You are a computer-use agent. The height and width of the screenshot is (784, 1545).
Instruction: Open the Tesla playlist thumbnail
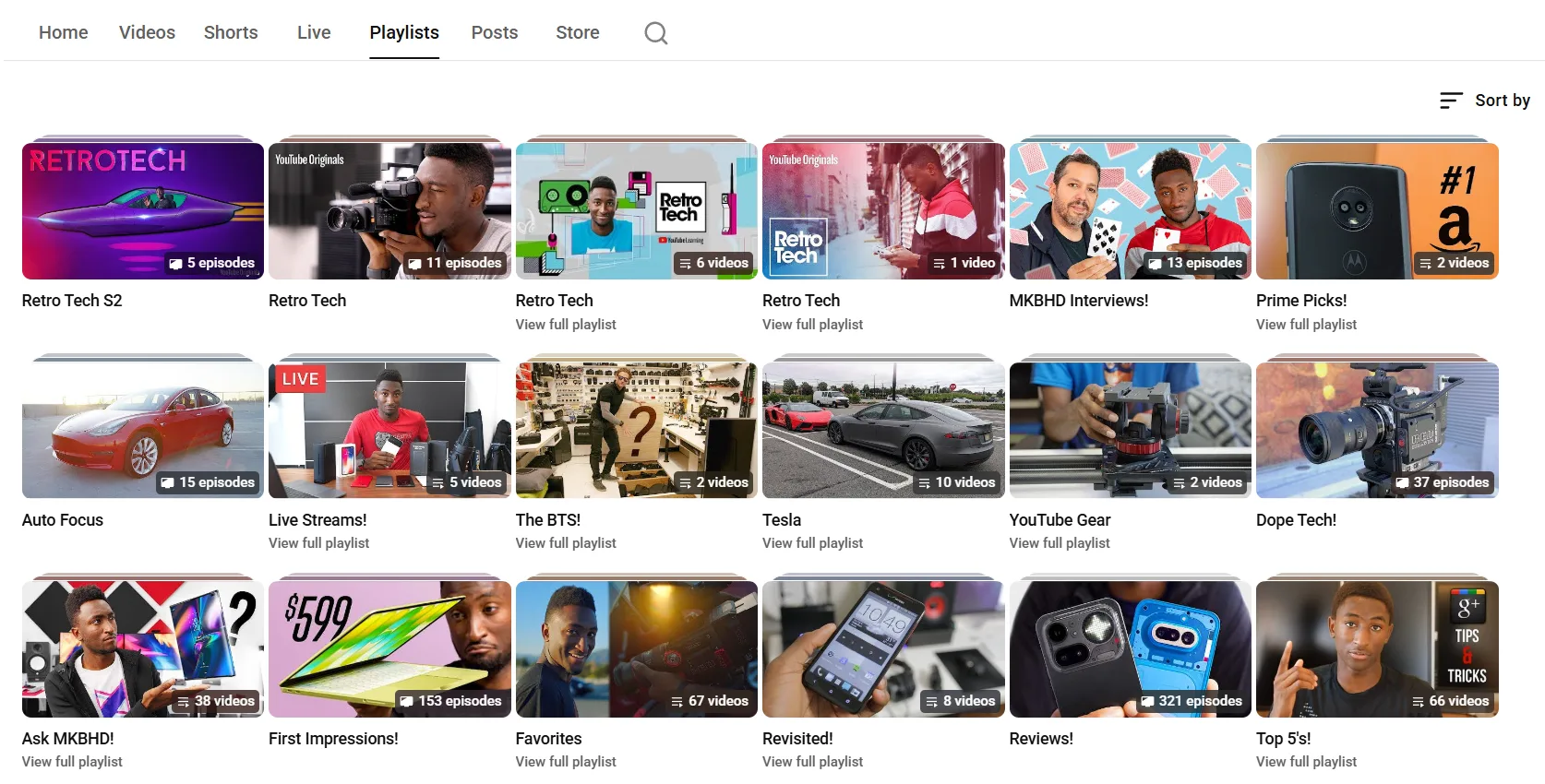tap(883, 430)
